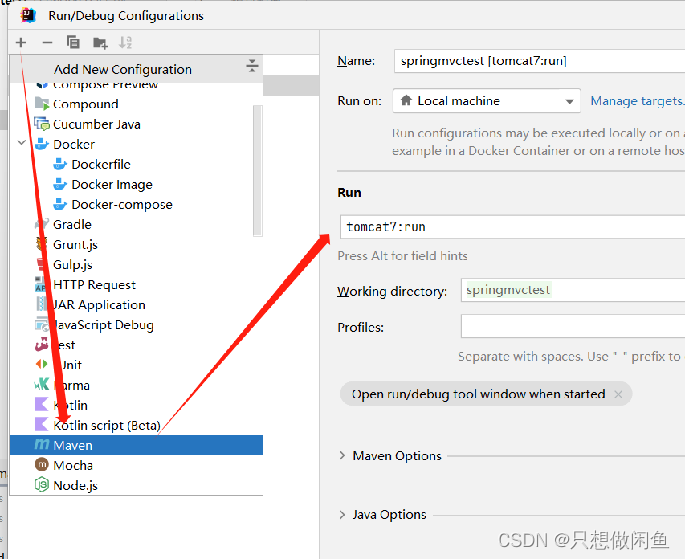Click the collapse icon beside Add New Configuration
Screen dimensions: 685x560
[252, 66]
